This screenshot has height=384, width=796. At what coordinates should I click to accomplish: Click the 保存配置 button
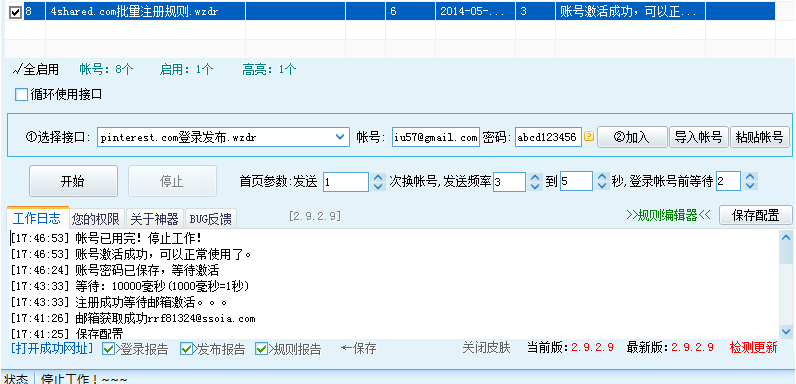point(755,215)
